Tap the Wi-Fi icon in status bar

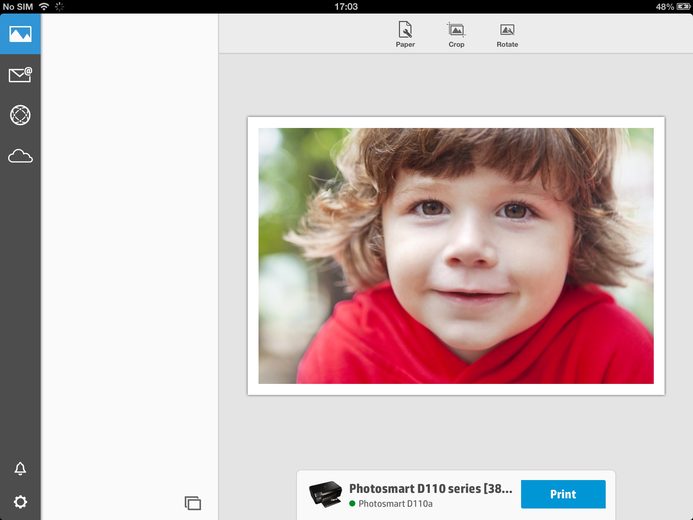[x=44, y=6]
